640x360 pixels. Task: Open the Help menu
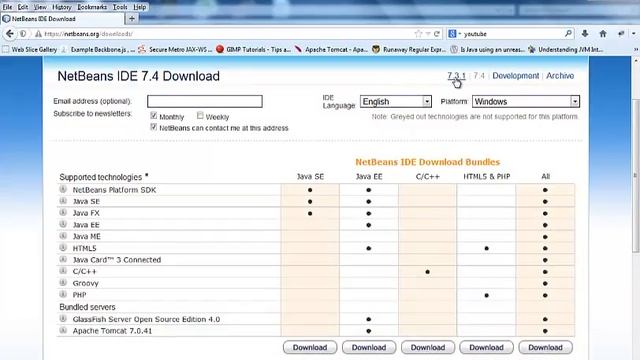point(140,7)
